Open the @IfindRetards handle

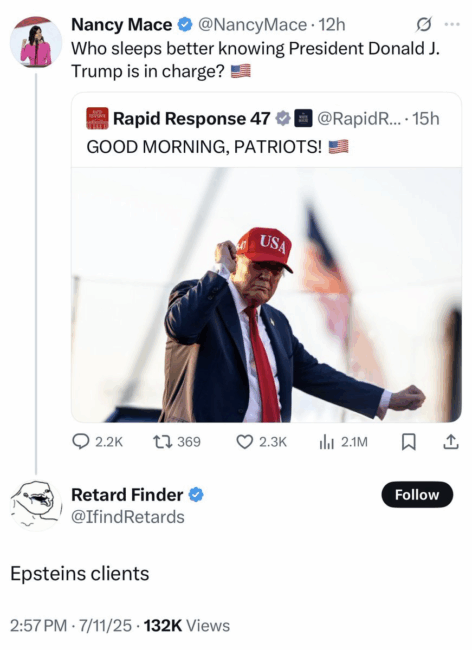128,517
